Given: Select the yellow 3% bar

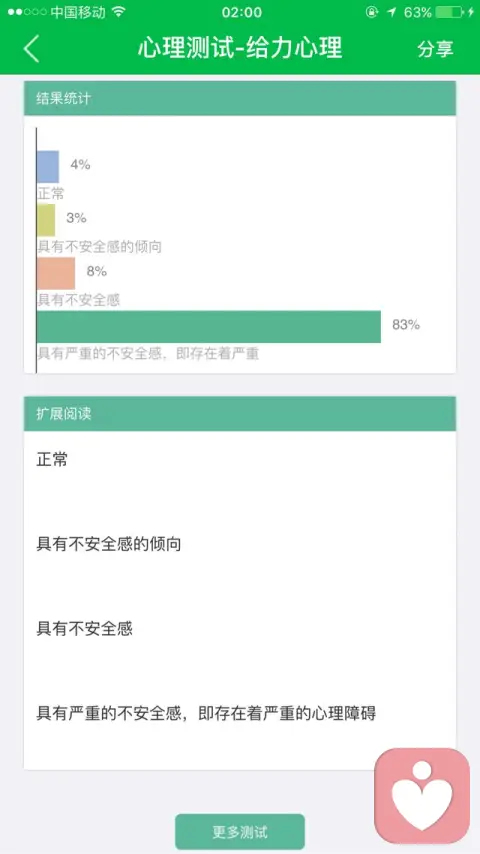Looking at the screenshot, I should coord(46,220).
